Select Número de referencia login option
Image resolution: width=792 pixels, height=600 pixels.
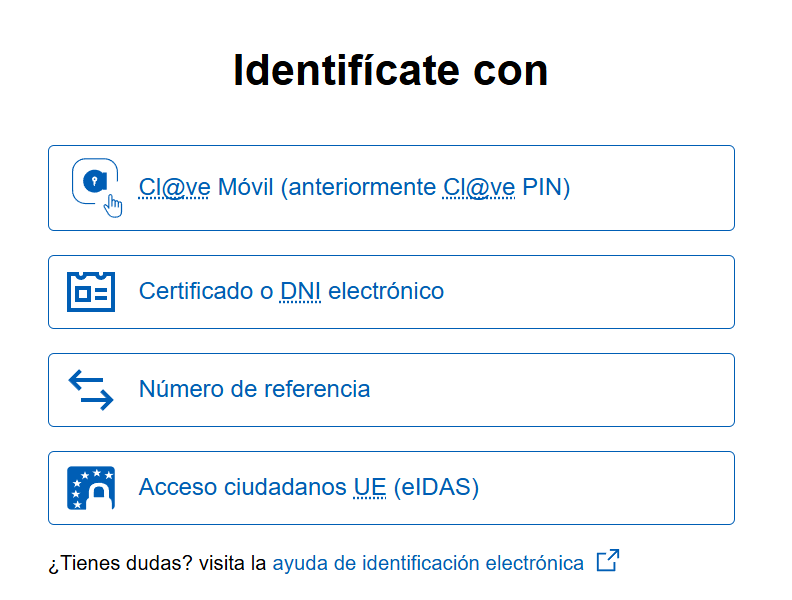(x=391, y=390)
